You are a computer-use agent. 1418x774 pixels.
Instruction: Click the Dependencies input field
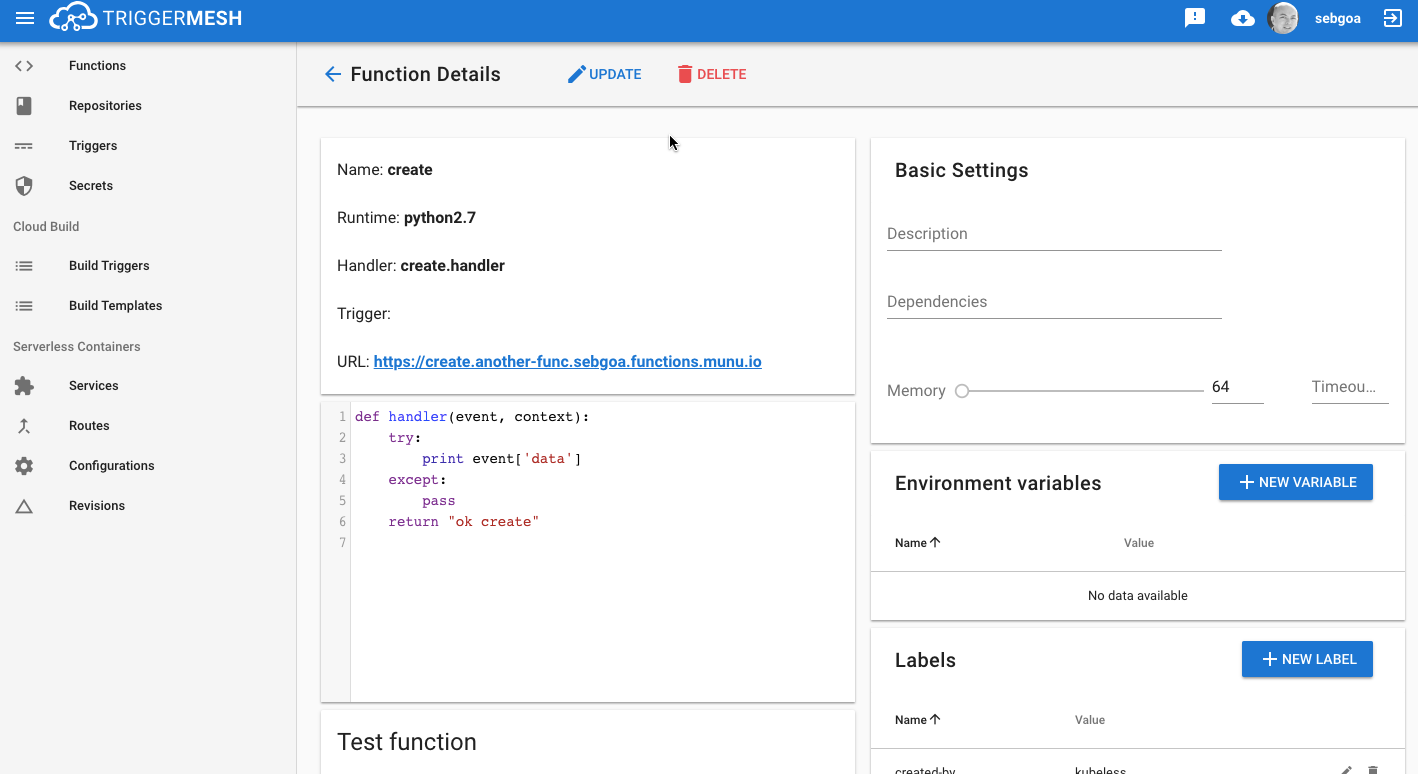click(1054, 302)
